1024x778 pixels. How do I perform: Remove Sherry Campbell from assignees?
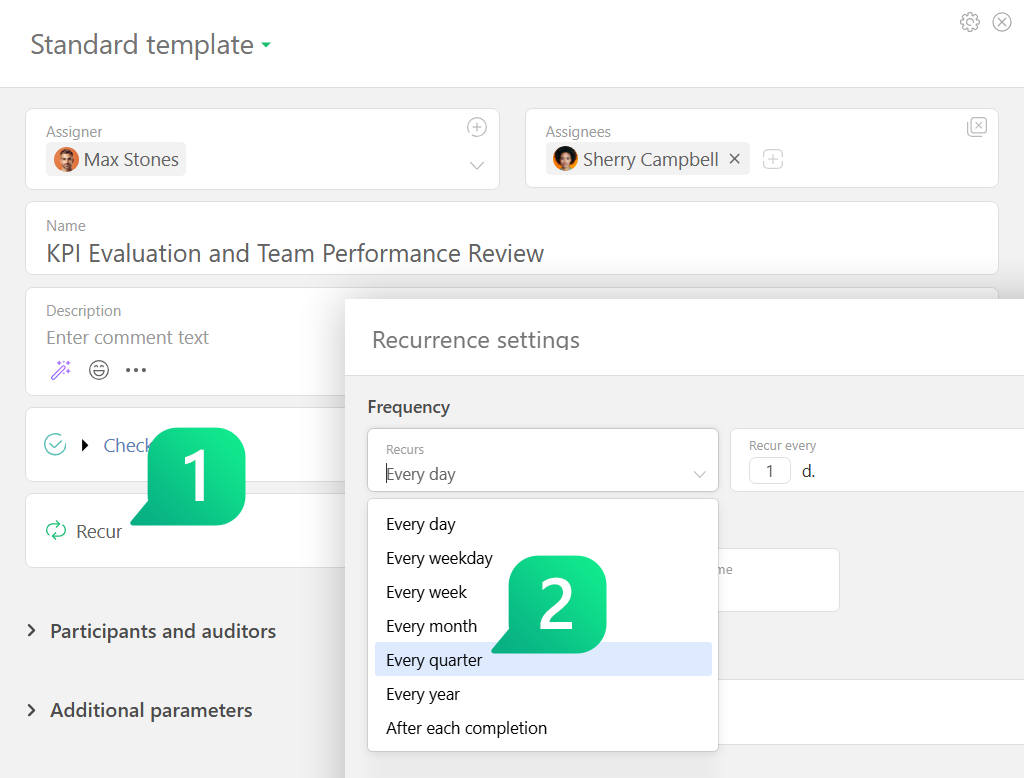[735, 159]
